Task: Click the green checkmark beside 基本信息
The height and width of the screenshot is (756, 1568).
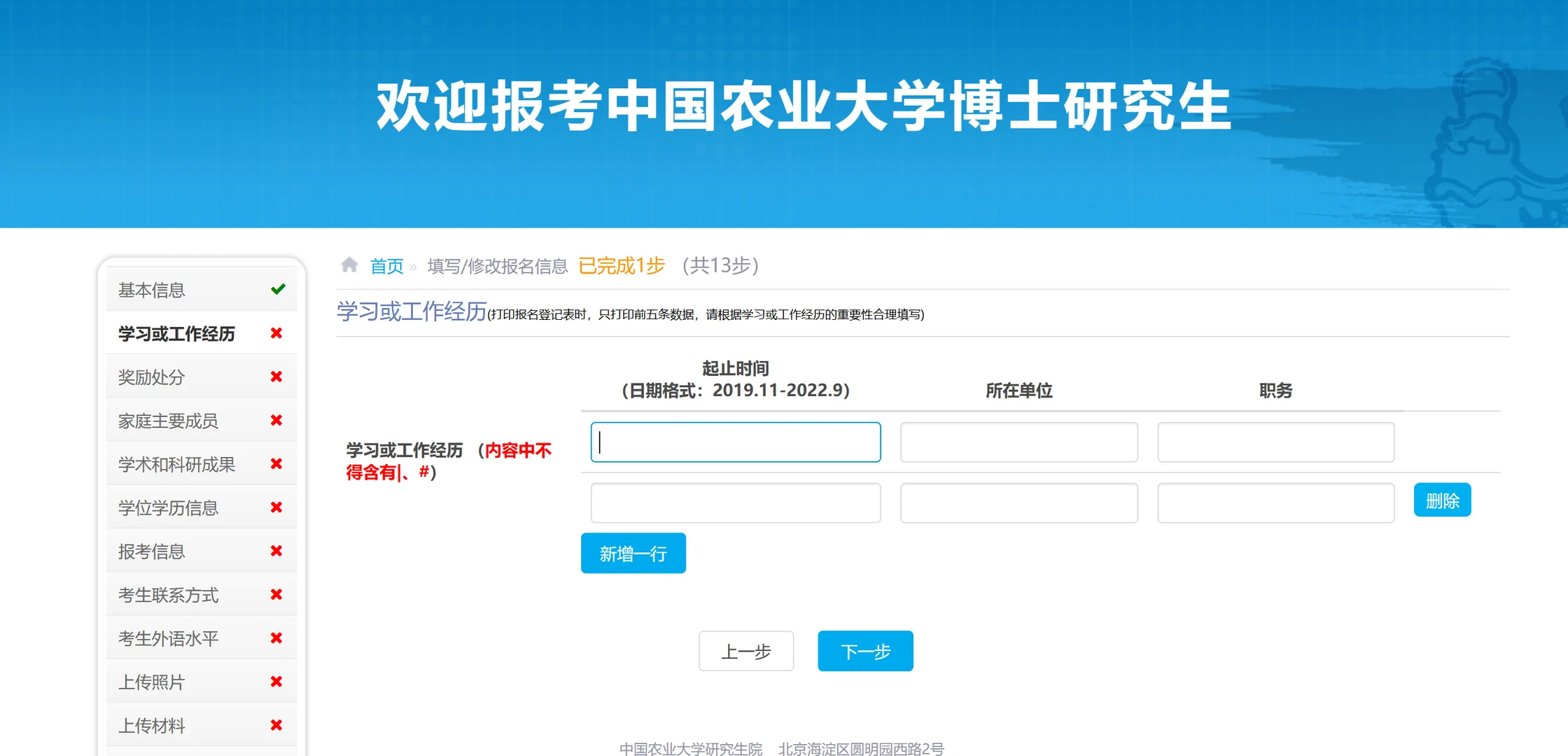Action: [279, 288]
